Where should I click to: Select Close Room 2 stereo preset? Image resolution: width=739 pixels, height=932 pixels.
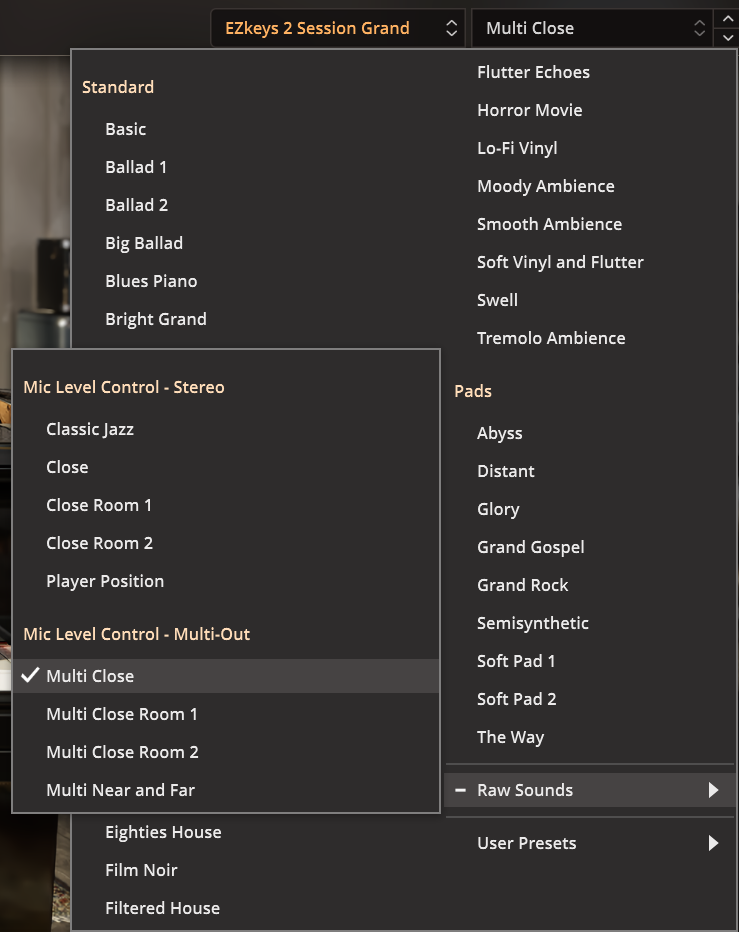(x=99, y=543)
